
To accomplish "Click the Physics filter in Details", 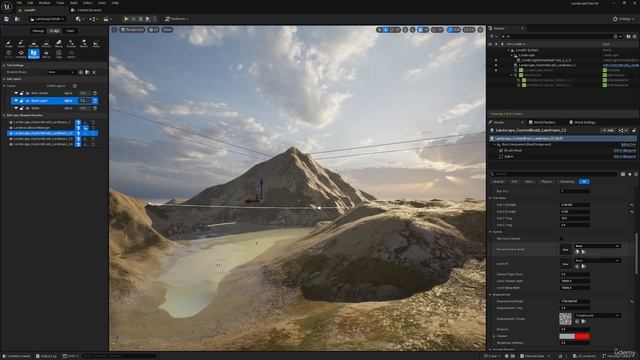I will pos(546,182).
